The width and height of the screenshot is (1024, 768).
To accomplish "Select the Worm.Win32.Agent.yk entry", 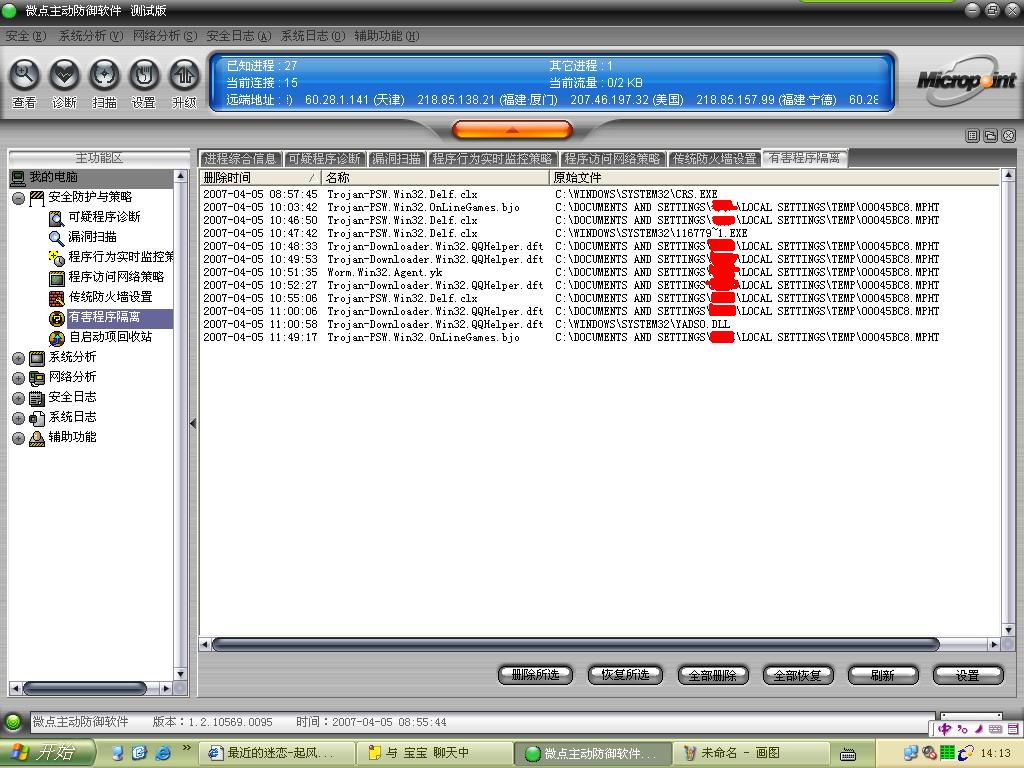I will coord(599,272).
